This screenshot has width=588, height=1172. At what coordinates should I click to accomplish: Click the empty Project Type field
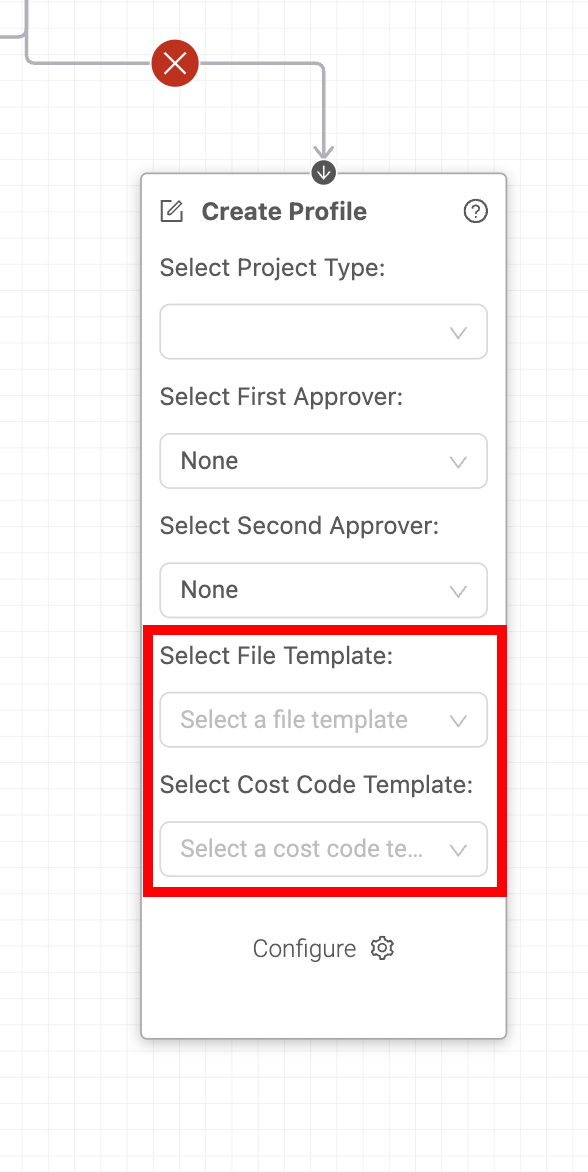point(324,332)
